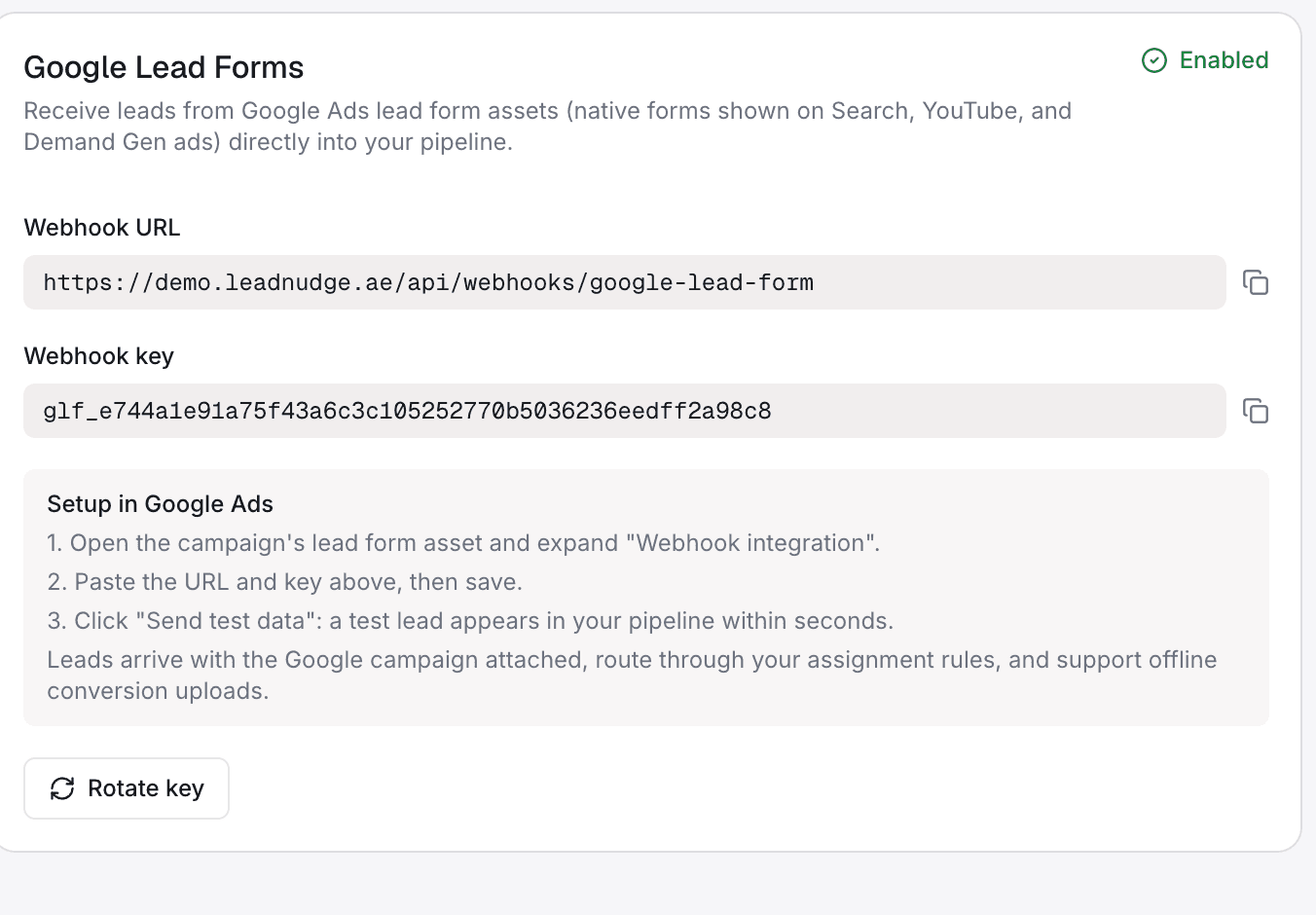Image resolution: width=1316 pixels, height=915 pixels.
Task: Select the Webhook key field value
Action: coord(624,411)
